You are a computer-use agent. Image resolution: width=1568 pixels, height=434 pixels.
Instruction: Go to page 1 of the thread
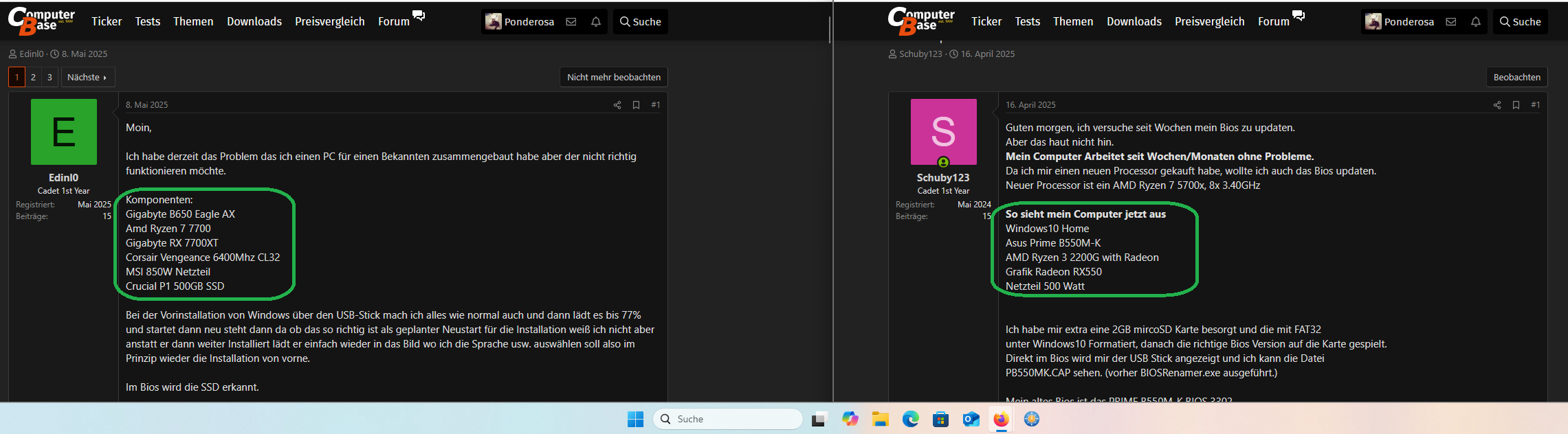tap(16, 78)
